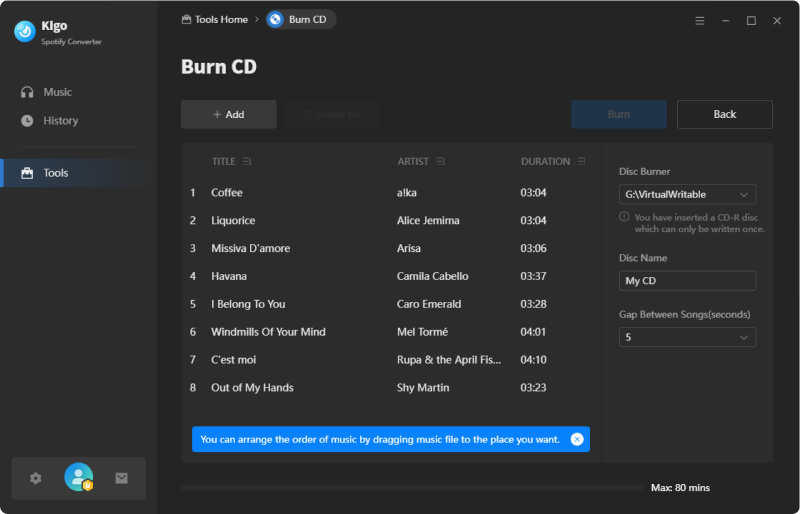800x514 pixels.
Task: Open the Disc Burner dropdown
Action: tap(687, 194)
